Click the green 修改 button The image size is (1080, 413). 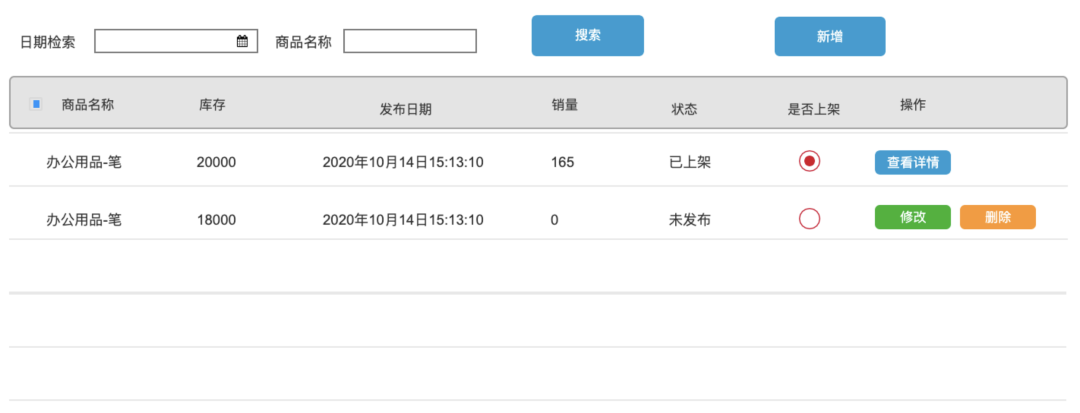(912, 218)
